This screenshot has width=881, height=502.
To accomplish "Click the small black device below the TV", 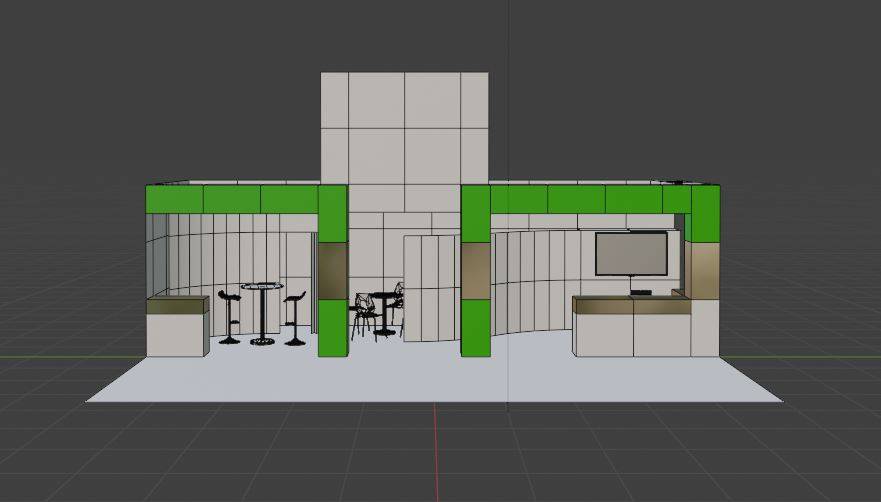I will (641, 292).
